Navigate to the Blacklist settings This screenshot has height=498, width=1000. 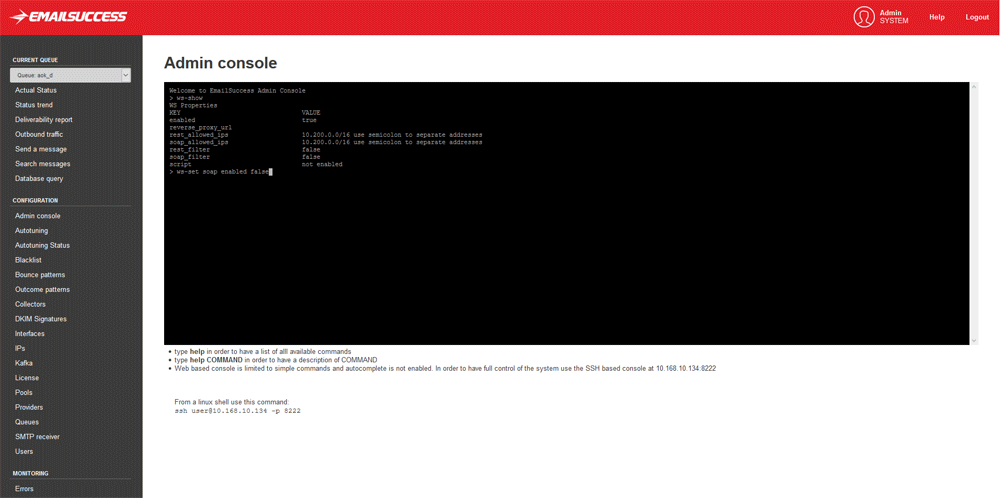pos(28,260)
